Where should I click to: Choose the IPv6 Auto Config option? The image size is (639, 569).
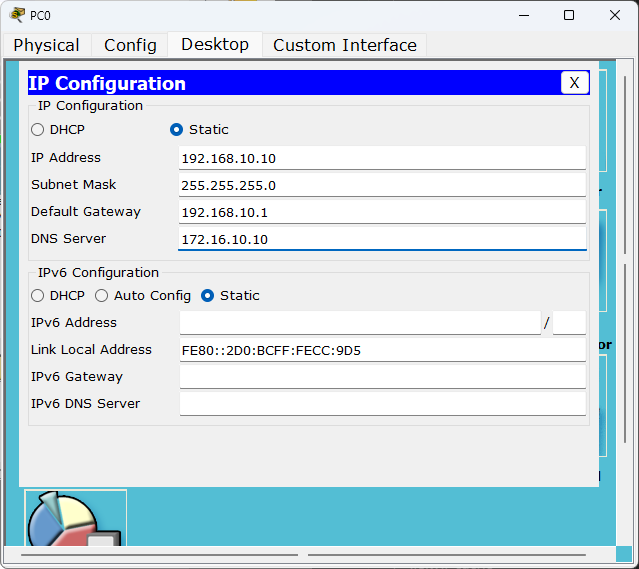(x=101, y=296)
